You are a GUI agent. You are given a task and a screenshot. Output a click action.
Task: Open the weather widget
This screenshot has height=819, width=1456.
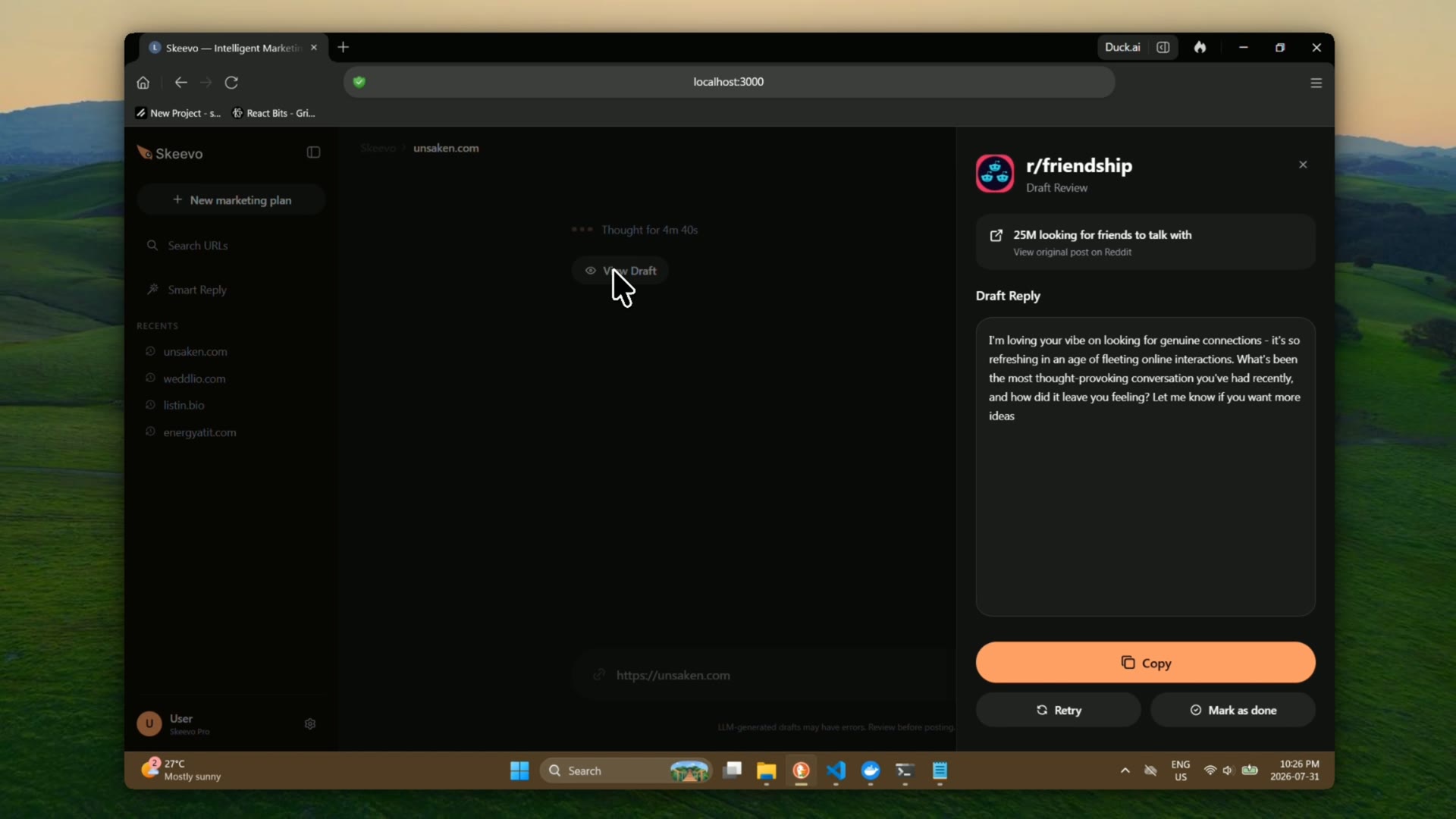(182, 770)
